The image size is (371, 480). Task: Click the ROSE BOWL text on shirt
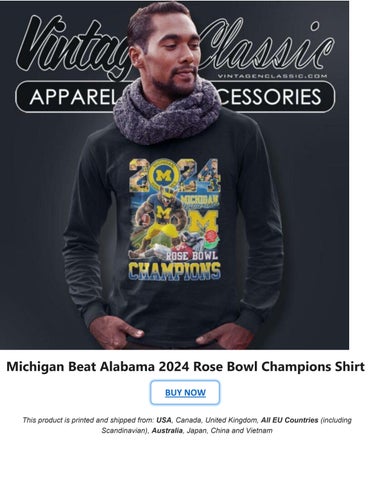[192, 256]
